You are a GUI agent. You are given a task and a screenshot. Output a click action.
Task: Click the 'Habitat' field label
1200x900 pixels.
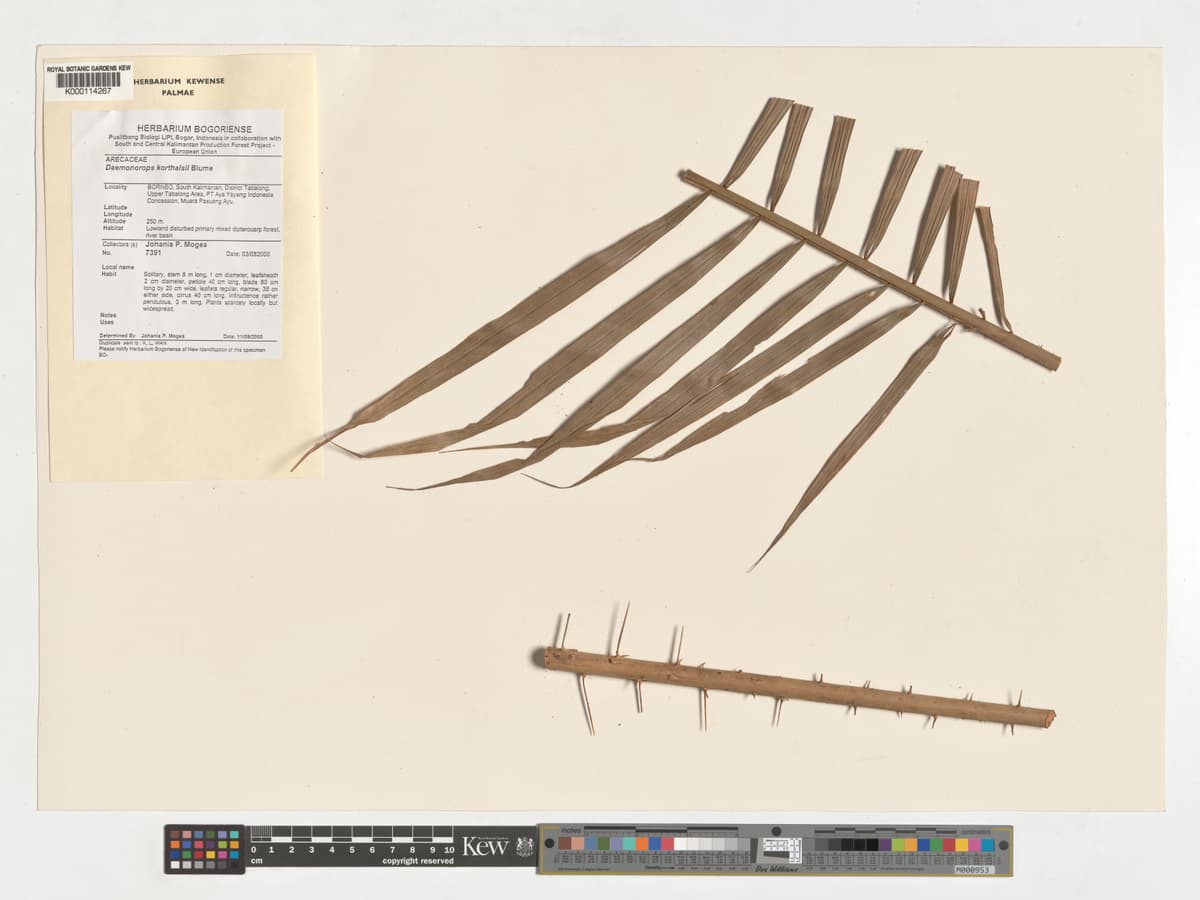pos(113,228)
